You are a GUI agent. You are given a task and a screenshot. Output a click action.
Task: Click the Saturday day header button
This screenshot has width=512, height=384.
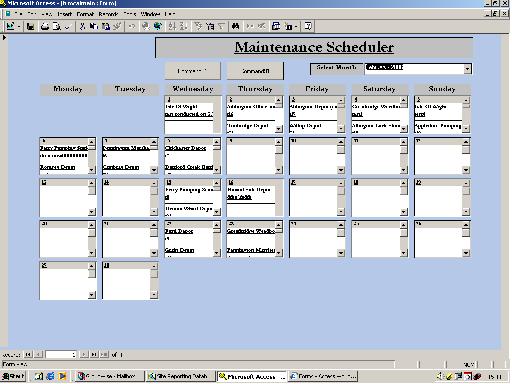pyautogui.click(x=379, y=89)
